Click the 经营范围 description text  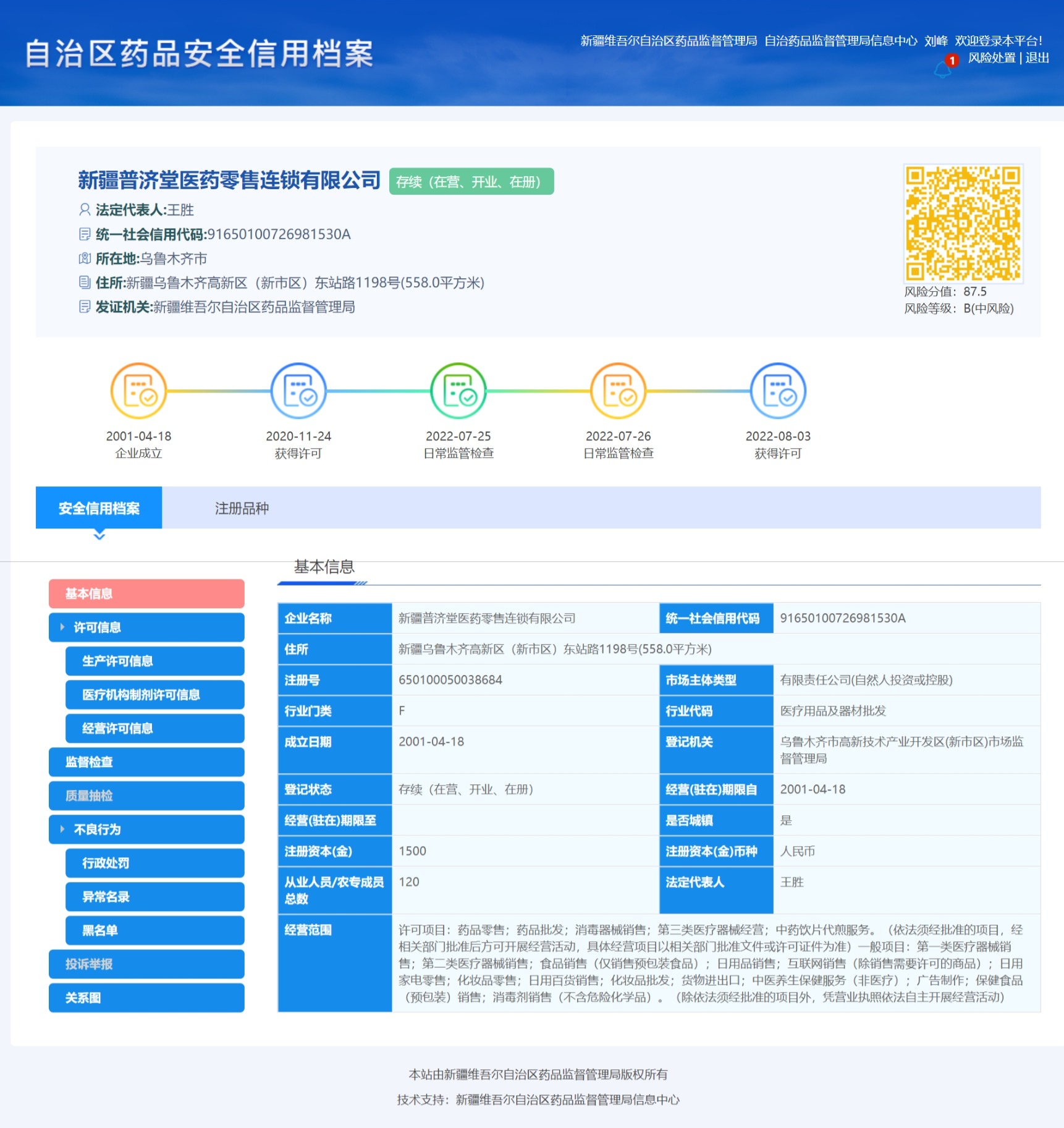tap(711, 963)
